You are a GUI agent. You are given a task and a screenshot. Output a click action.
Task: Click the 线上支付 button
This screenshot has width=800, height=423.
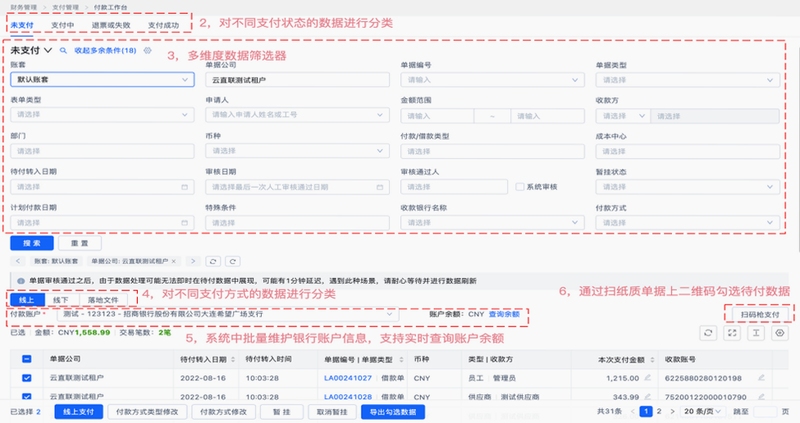79,412
